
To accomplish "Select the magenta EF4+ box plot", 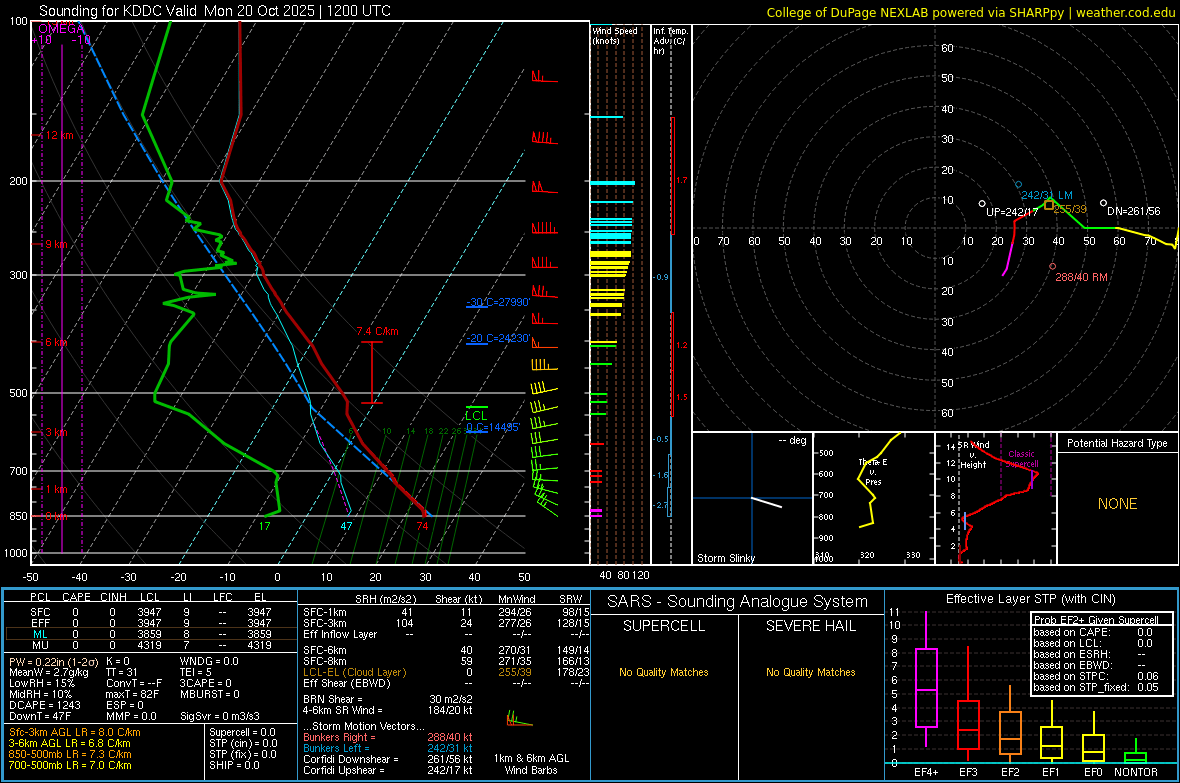I will (926, 680).
